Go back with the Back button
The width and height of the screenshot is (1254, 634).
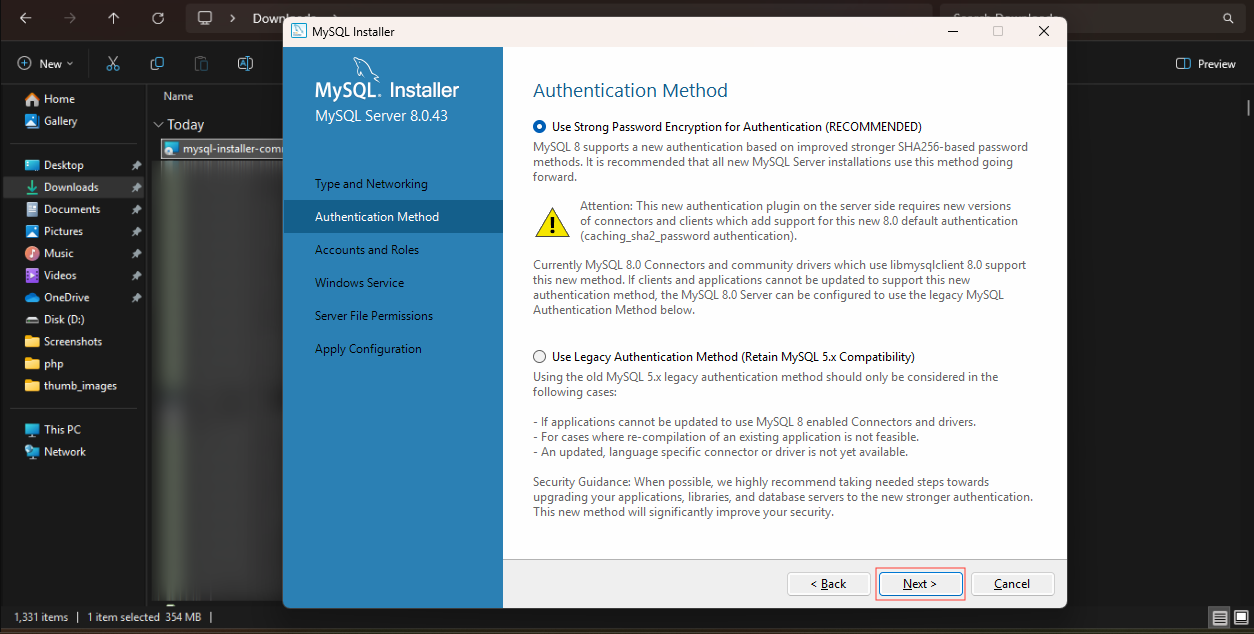[x=828, y=584]
